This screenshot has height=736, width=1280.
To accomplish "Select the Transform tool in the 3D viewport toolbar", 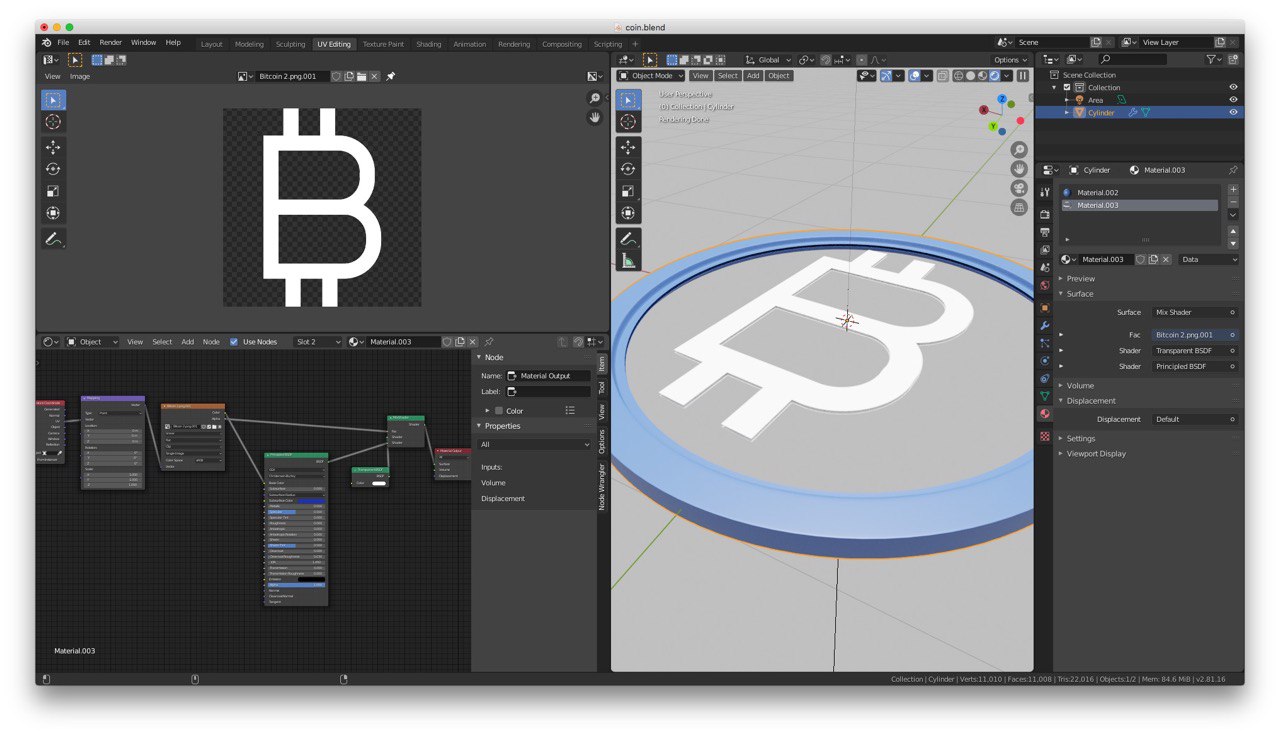I will [x=628, y=213].
